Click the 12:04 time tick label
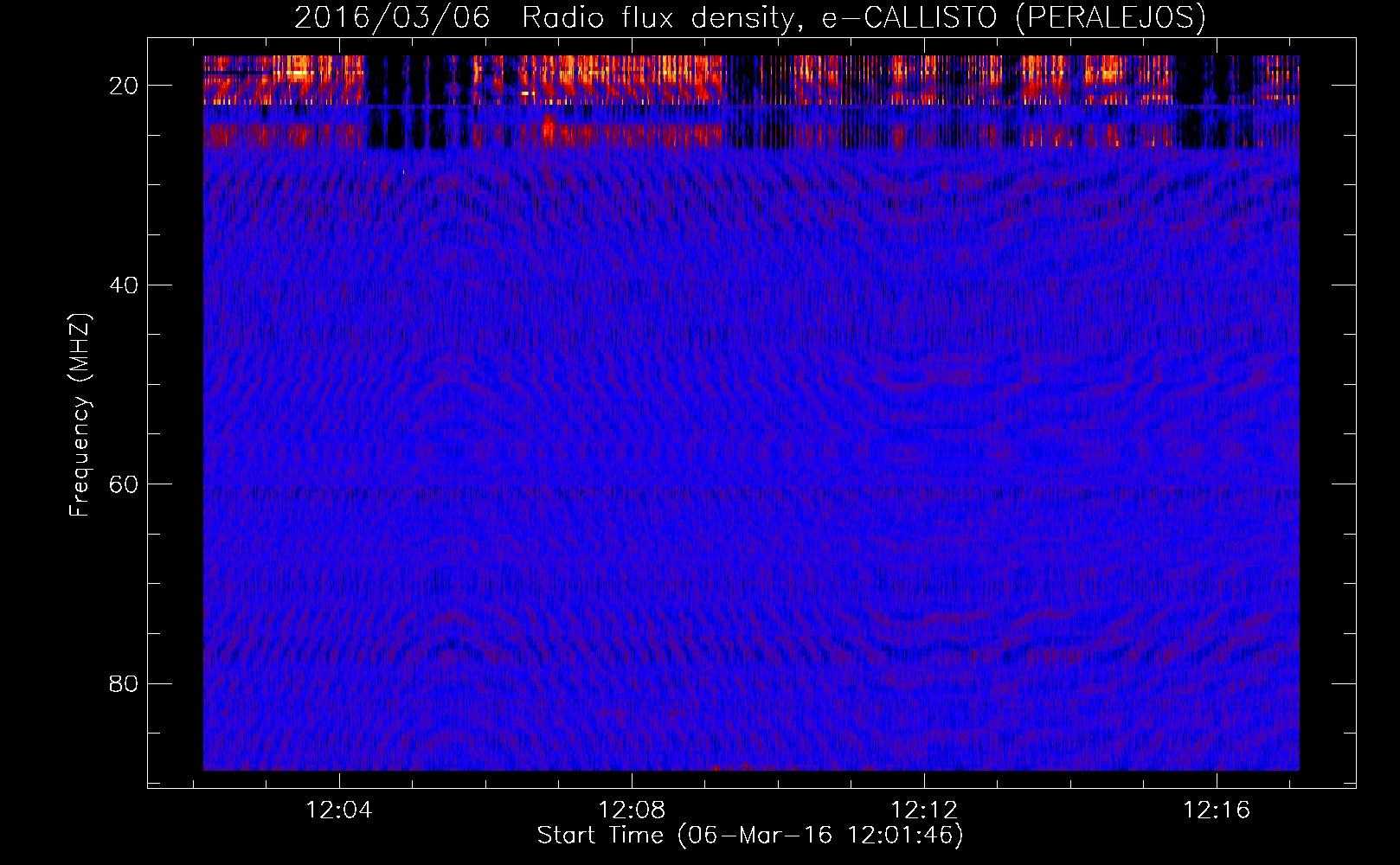The height and width of the screenshot is (865, 1400). (339, 810)
